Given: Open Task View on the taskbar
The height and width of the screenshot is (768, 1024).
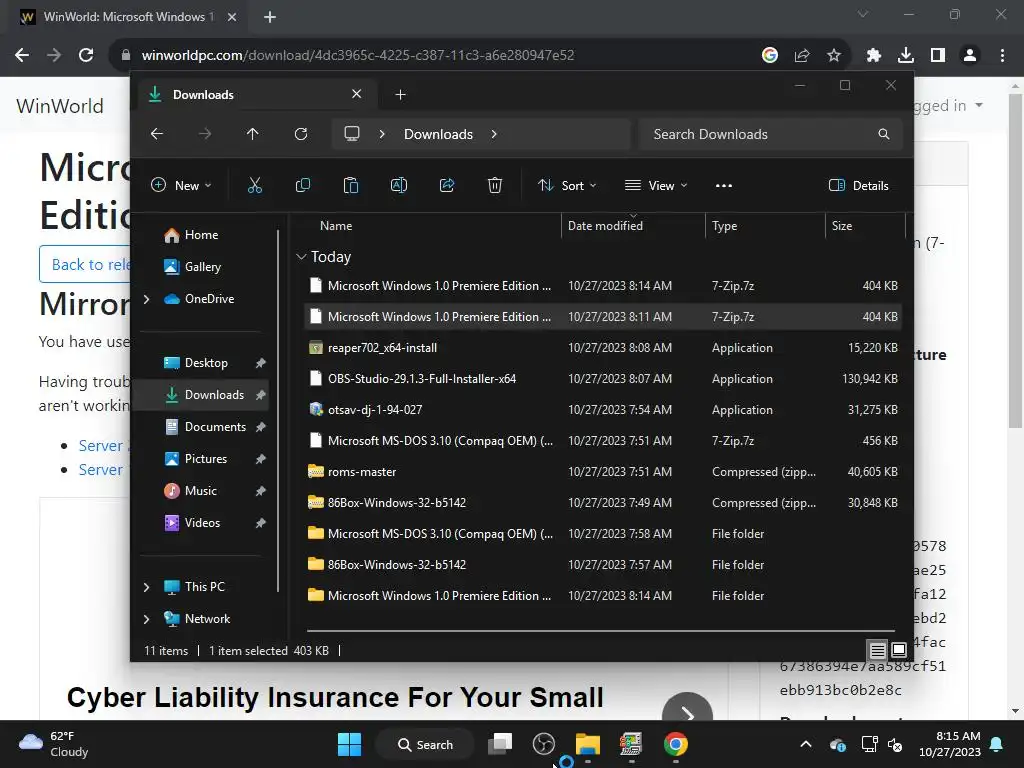Looking at the screenshot, I should point(500,744).
